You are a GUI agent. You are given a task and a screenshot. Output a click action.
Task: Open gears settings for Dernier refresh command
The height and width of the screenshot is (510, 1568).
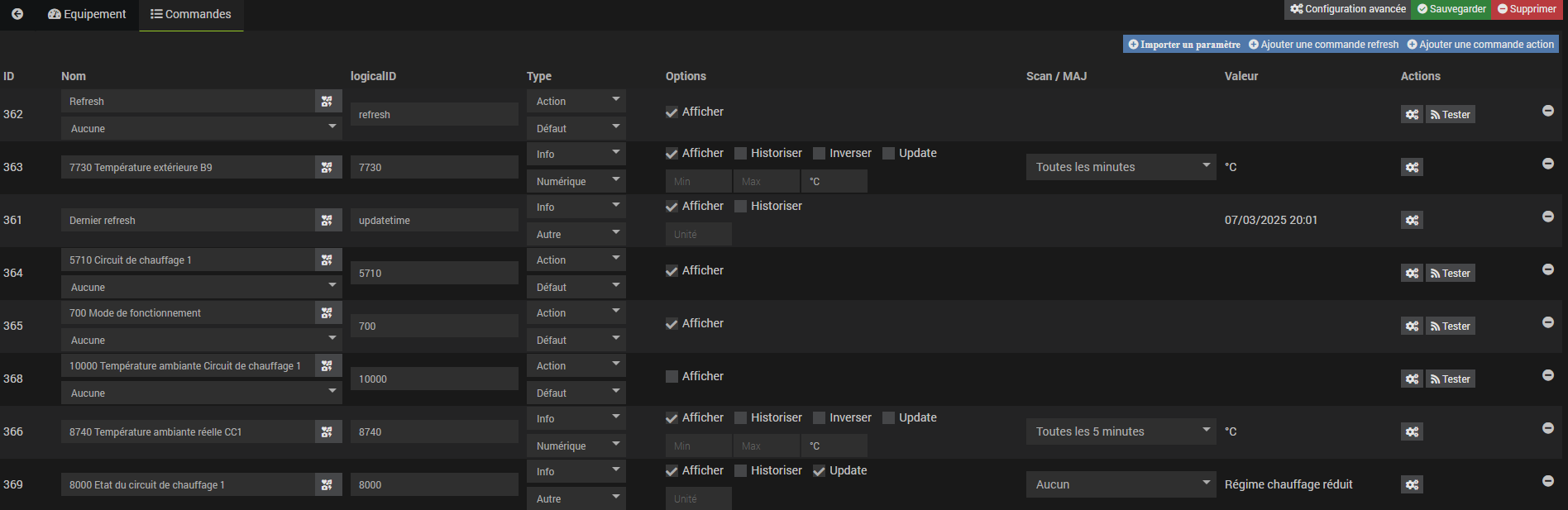(1412, 221)
